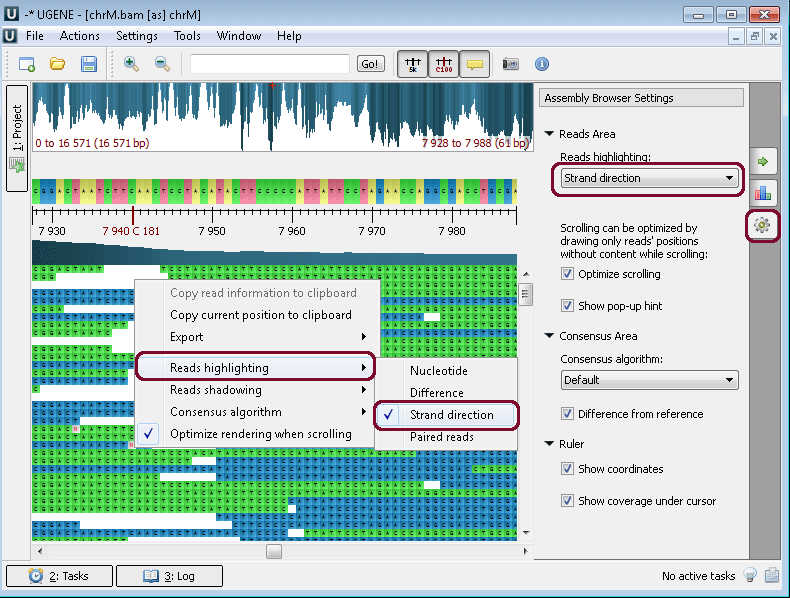
Task: Click the Go! button
Action: [x=370, y=64]
